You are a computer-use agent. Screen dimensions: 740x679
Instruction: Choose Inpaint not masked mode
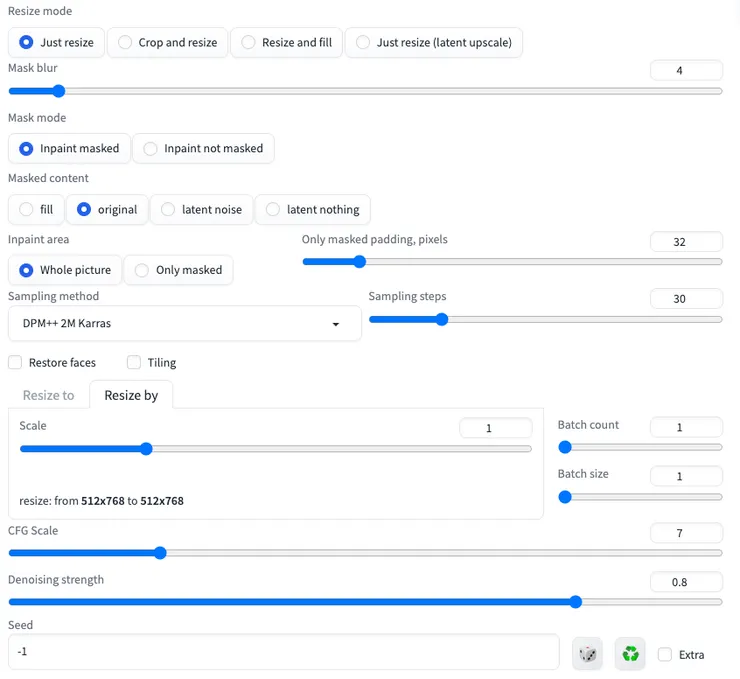203,148
